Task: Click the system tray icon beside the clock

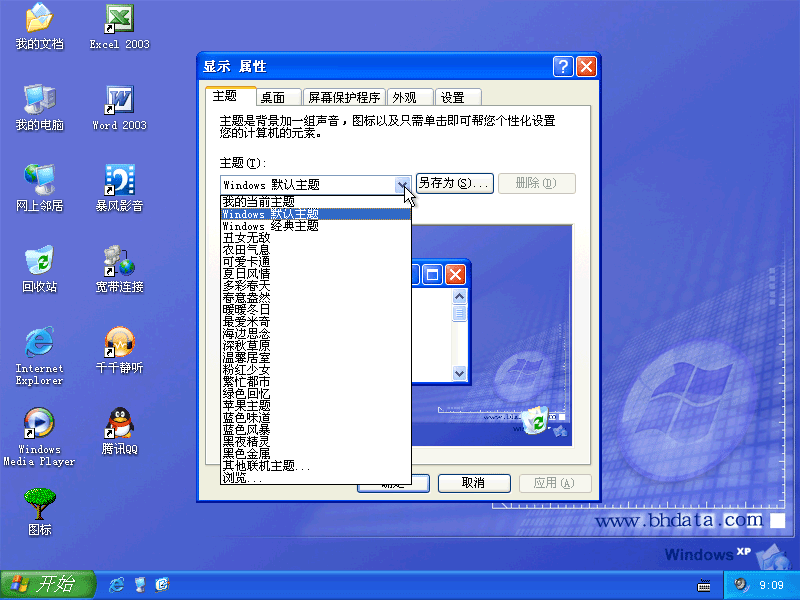Action: 740,585
